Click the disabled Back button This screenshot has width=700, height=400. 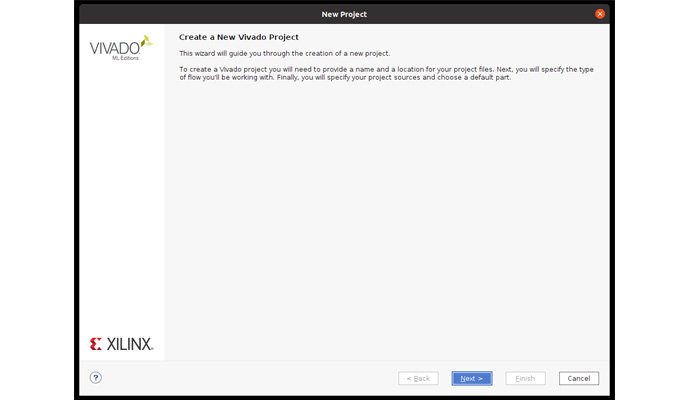coord(418,378)
